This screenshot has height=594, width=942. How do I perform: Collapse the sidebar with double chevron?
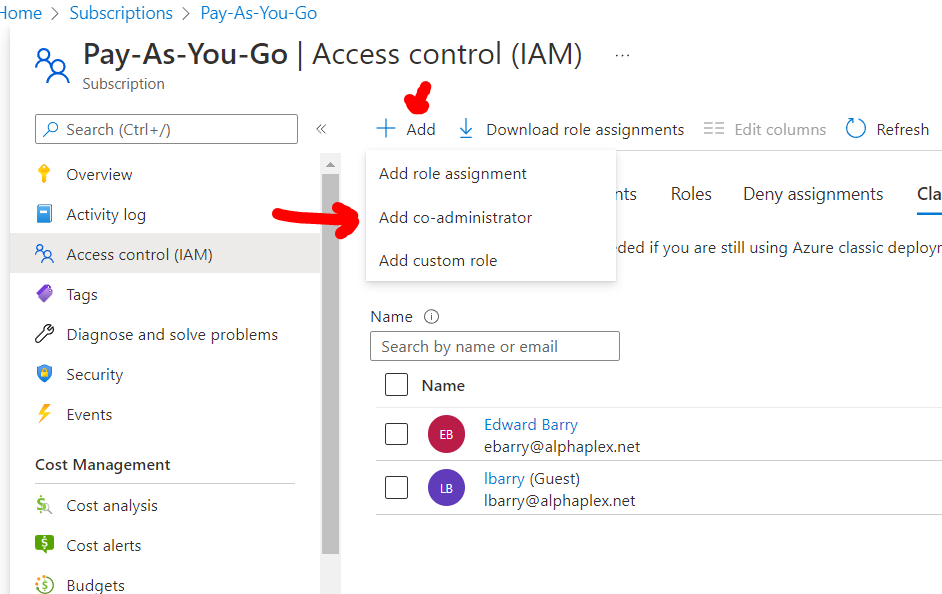pos(321,129)
